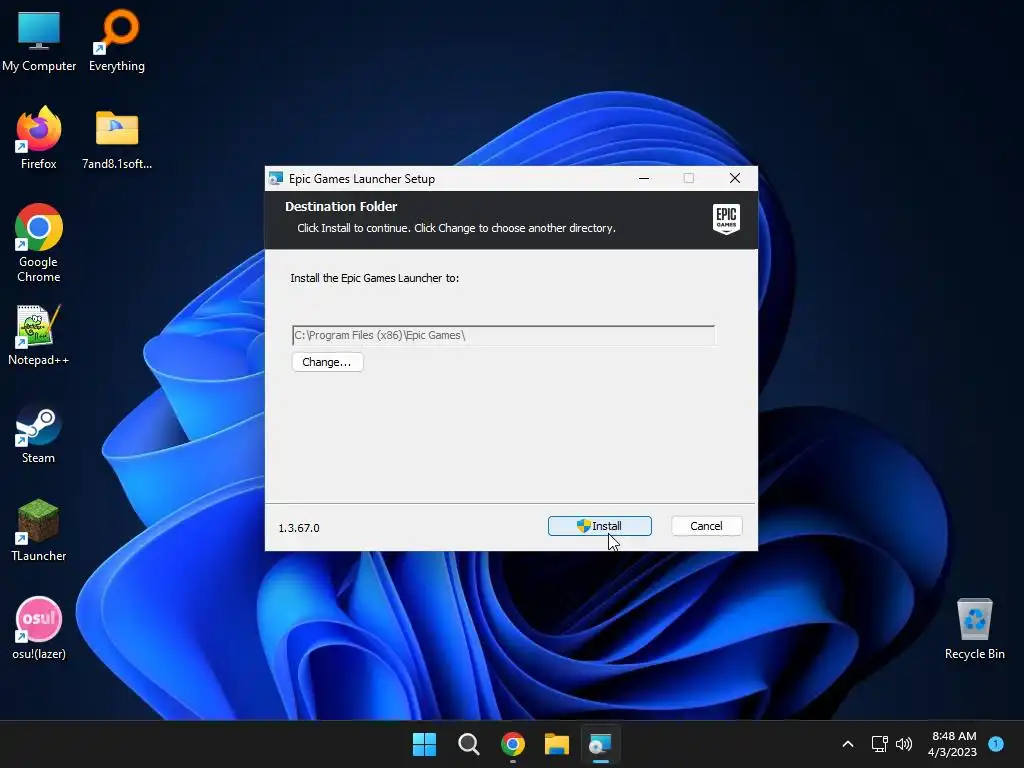The image size is (1024, 768).
Task: Select the My Computer desktop icon
Action: point(39,42)
